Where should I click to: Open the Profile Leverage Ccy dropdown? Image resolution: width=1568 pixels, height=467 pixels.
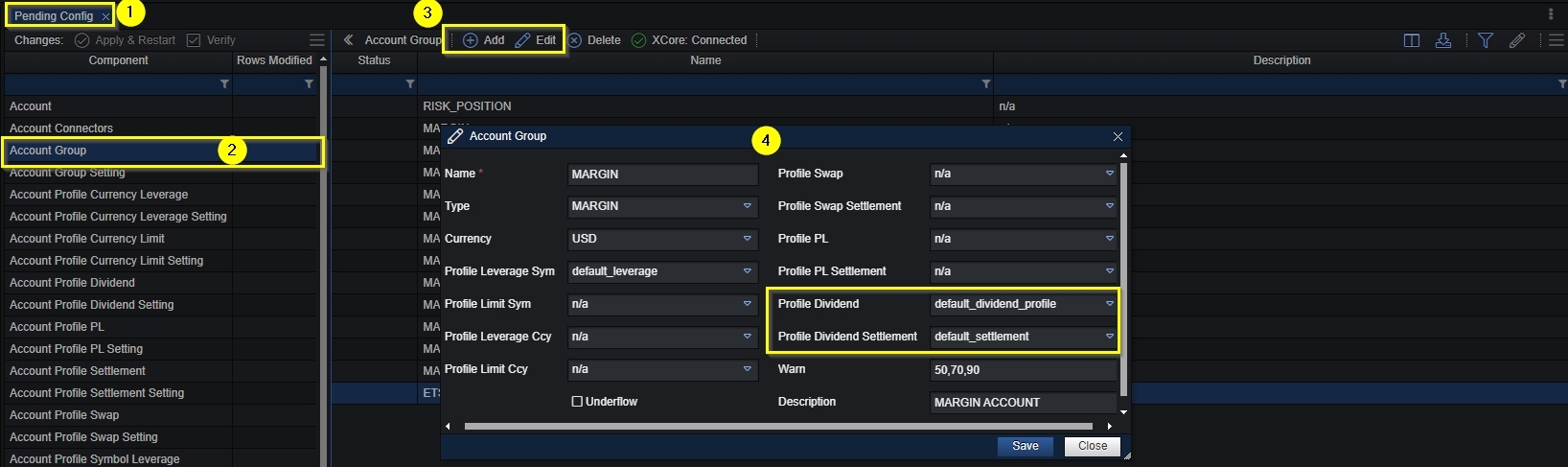pos(662,337)
